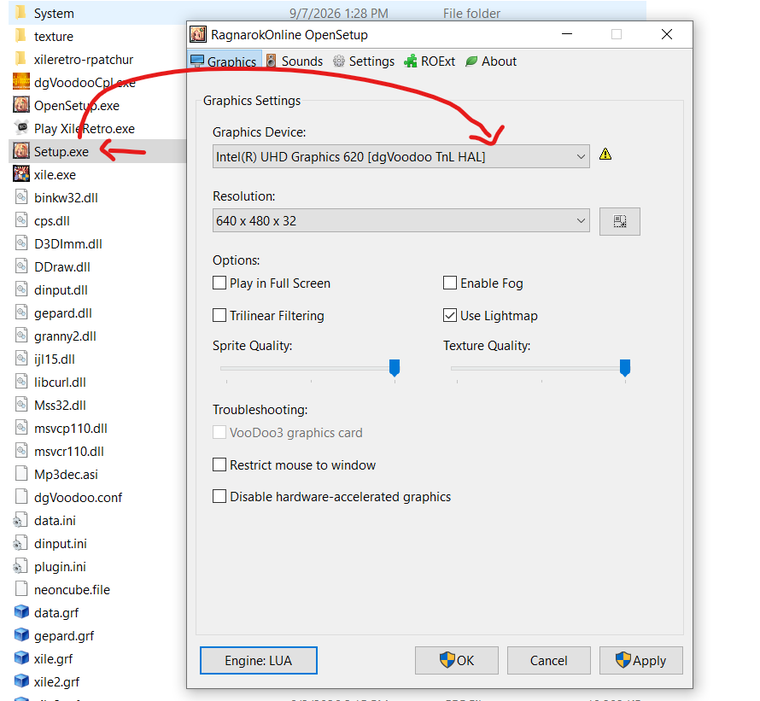Click the Sprite Quality slider handle
This screenshot has height=701, width=760.
[x=395, y=367]
